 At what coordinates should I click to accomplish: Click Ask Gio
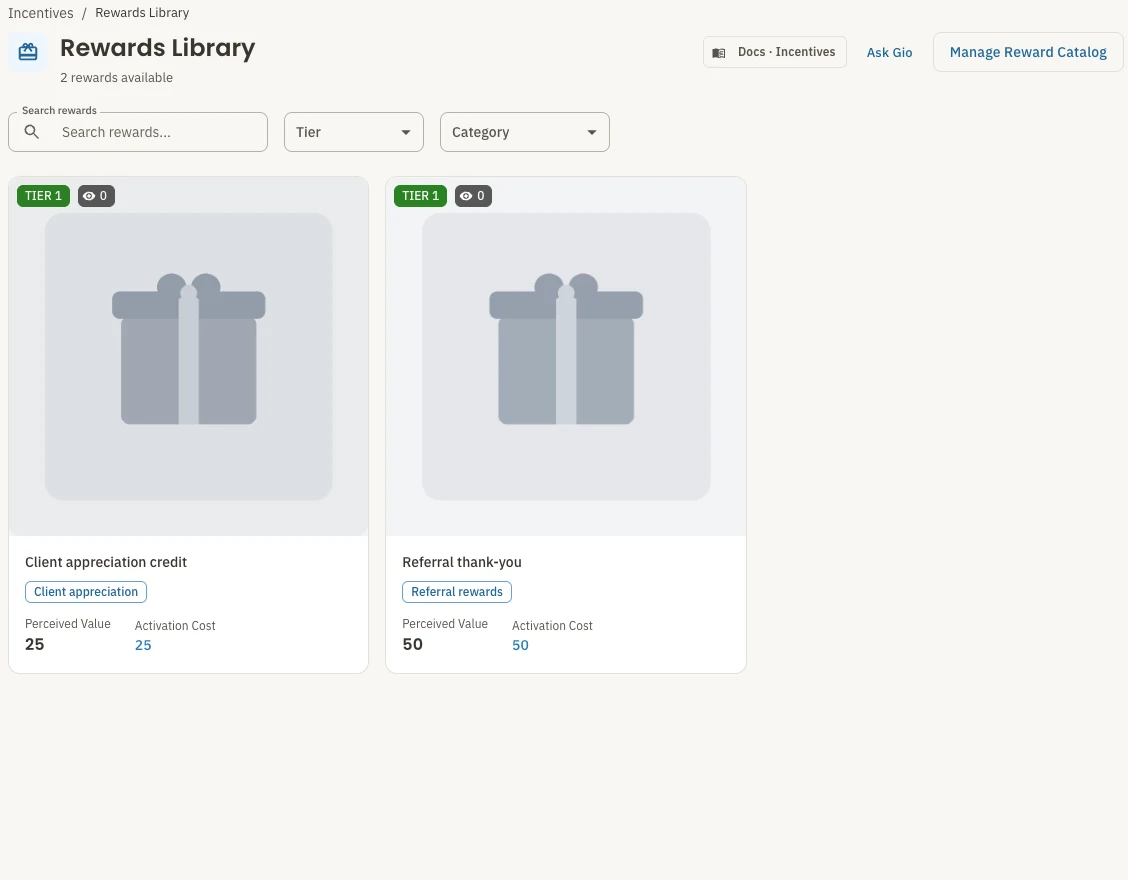[889, 53]
